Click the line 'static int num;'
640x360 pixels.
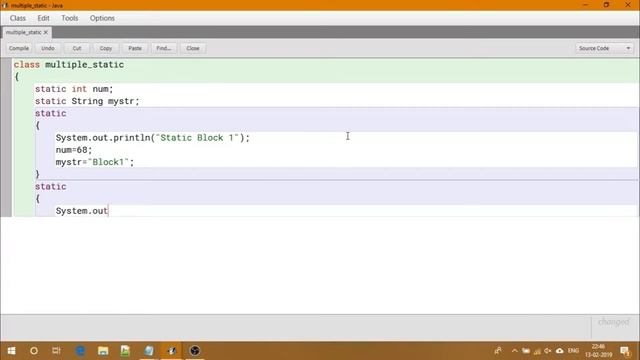coord(74,89)
